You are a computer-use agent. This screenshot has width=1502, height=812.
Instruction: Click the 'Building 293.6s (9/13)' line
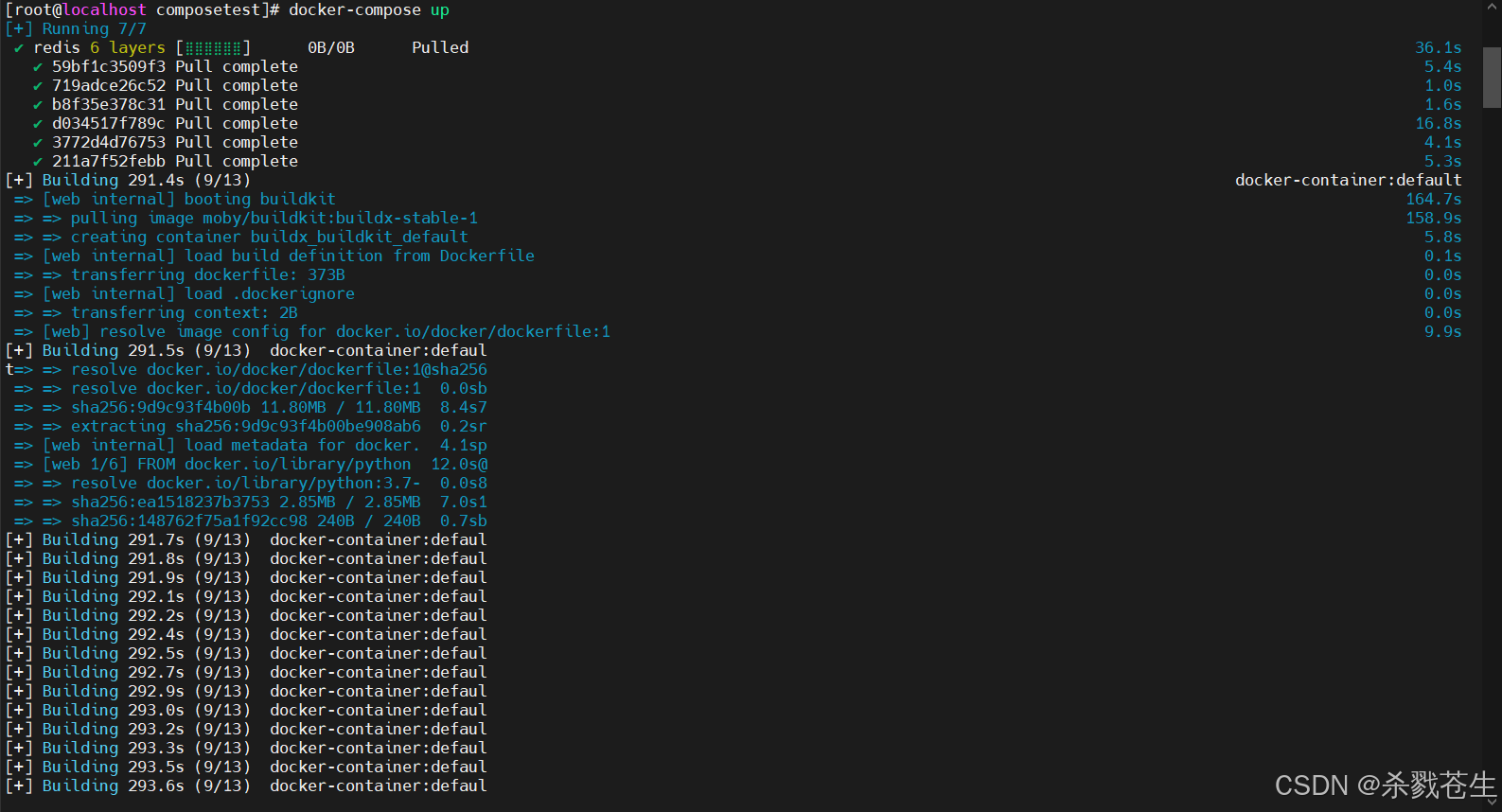pyautogui.click(x=246, y=786)
